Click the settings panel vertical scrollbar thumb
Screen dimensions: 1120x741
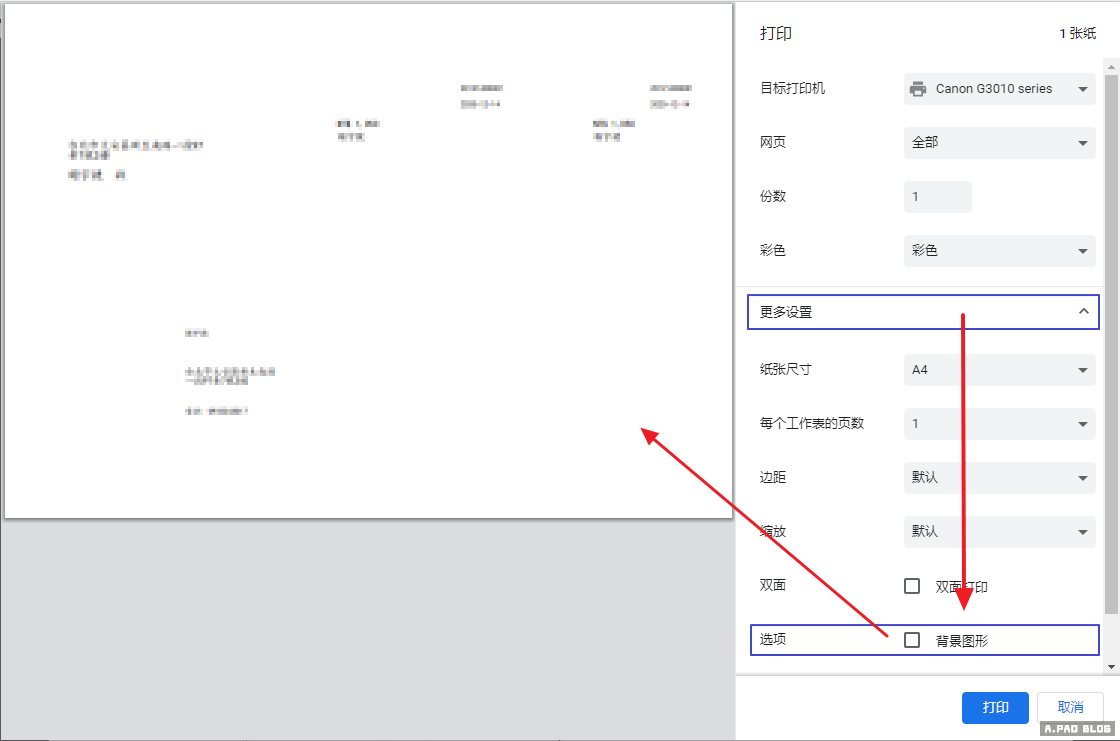pyautogui.click(x=1111, y=340)
